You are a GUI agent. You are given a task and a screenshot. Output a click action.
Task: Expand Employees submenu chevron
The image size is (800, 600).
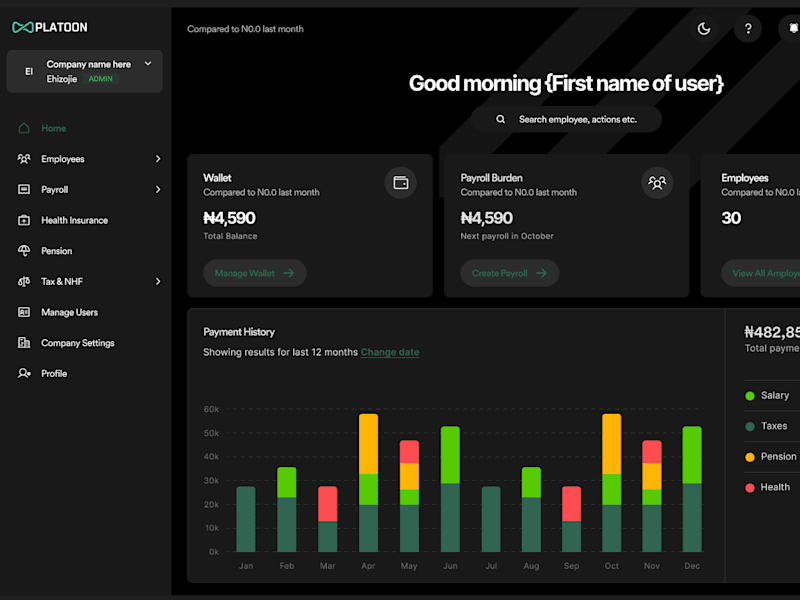click(x=158, y=159)
